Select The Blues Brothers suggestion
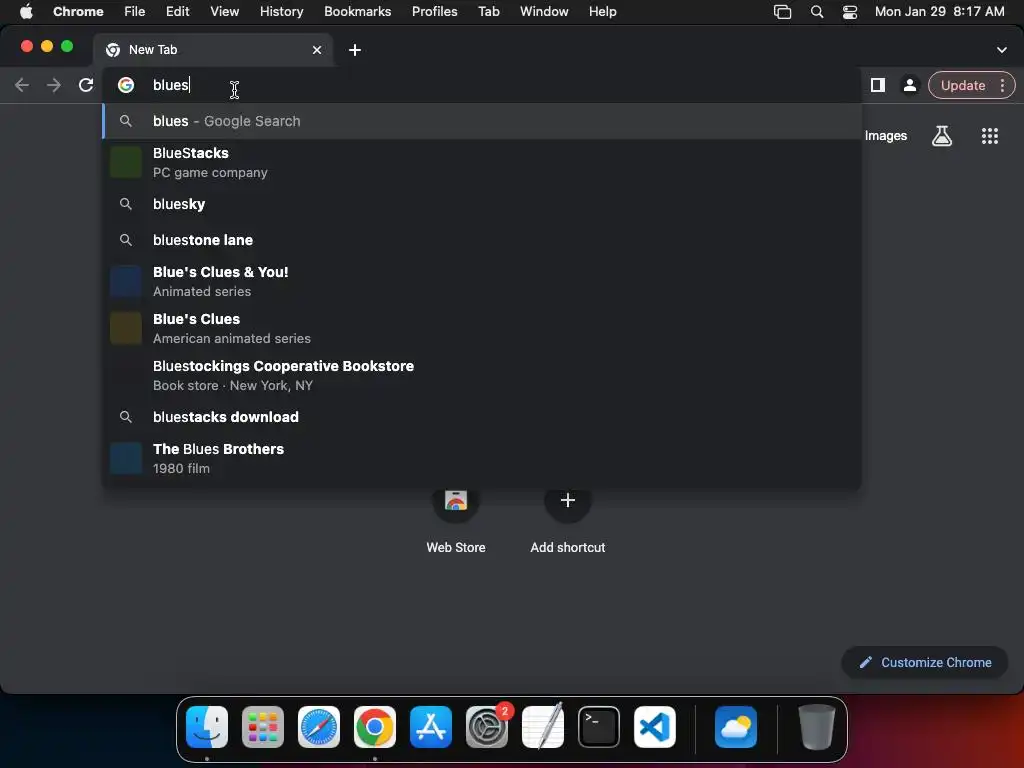 482,458
